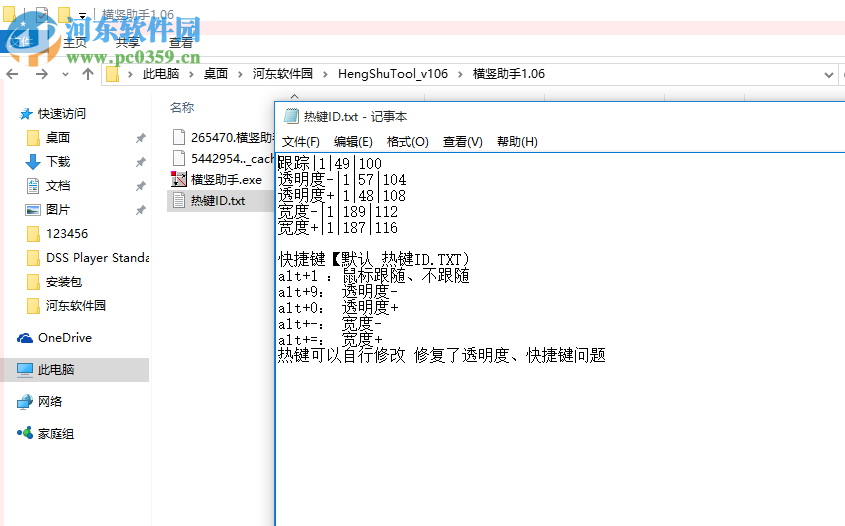Click the line 宽度+|1|187|116 in Notepad
Screen dimensions: 845x526
point(338,227)
